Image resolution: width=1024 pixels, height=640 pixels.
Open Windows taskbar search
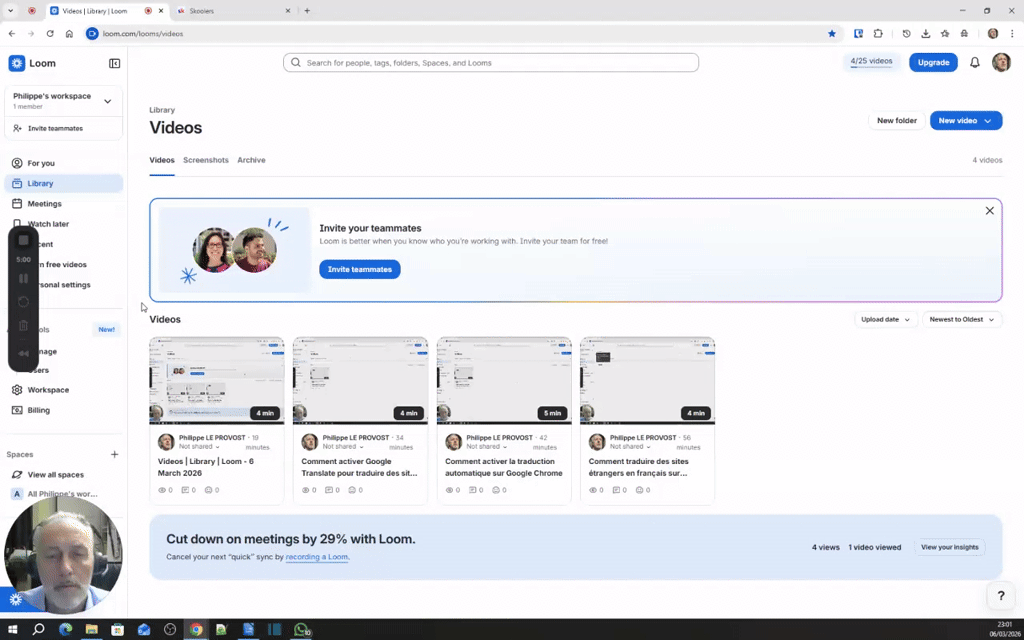click(x=39, y=630)
